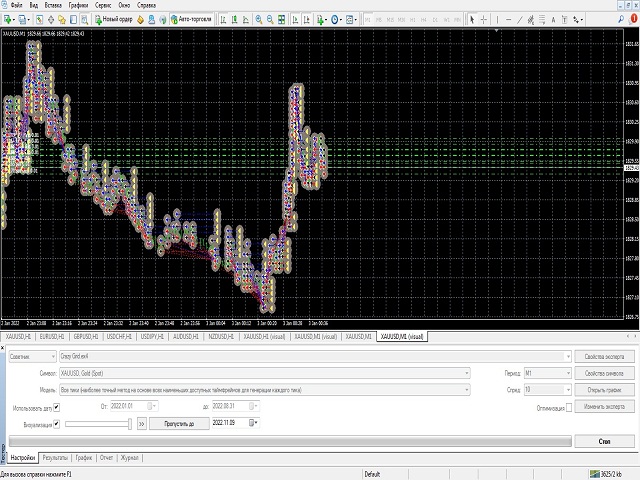Select the equidistant channel tool
Image resolution: width=640 pixels, height=480 pixels.
click(x=531, y=19)
